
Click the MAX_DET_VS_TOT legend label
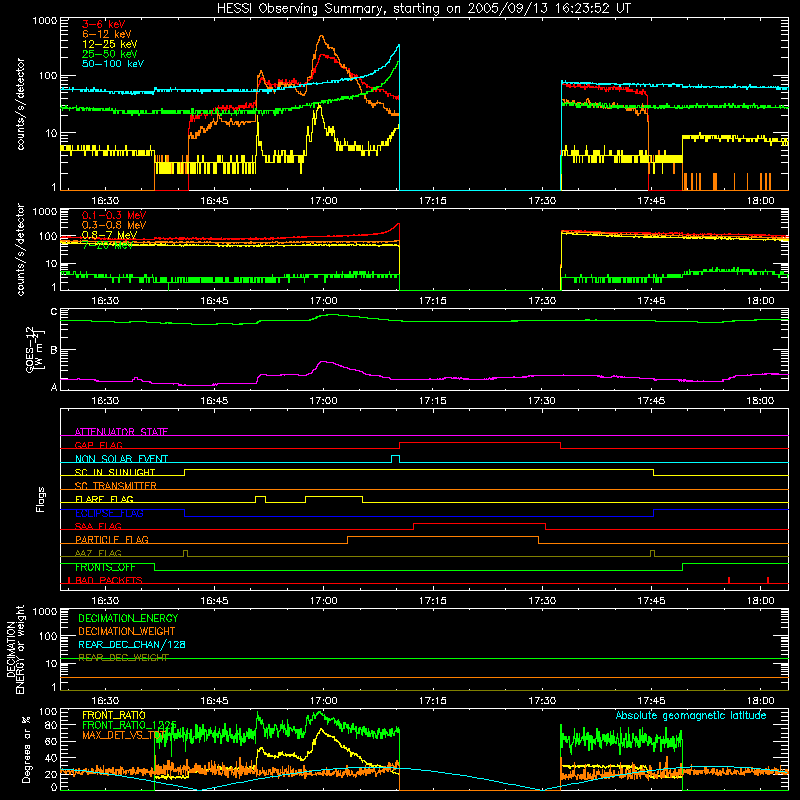(123, 735)
